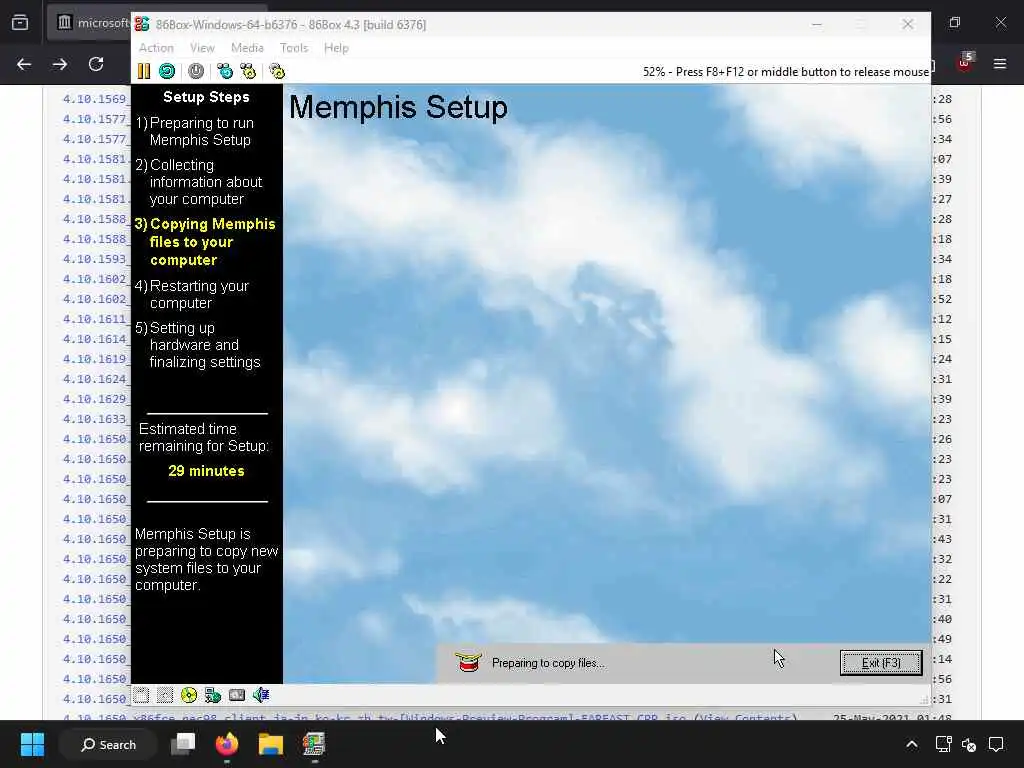
Task: Click the grey ACPI shutdown power icon
Action: 196,71
